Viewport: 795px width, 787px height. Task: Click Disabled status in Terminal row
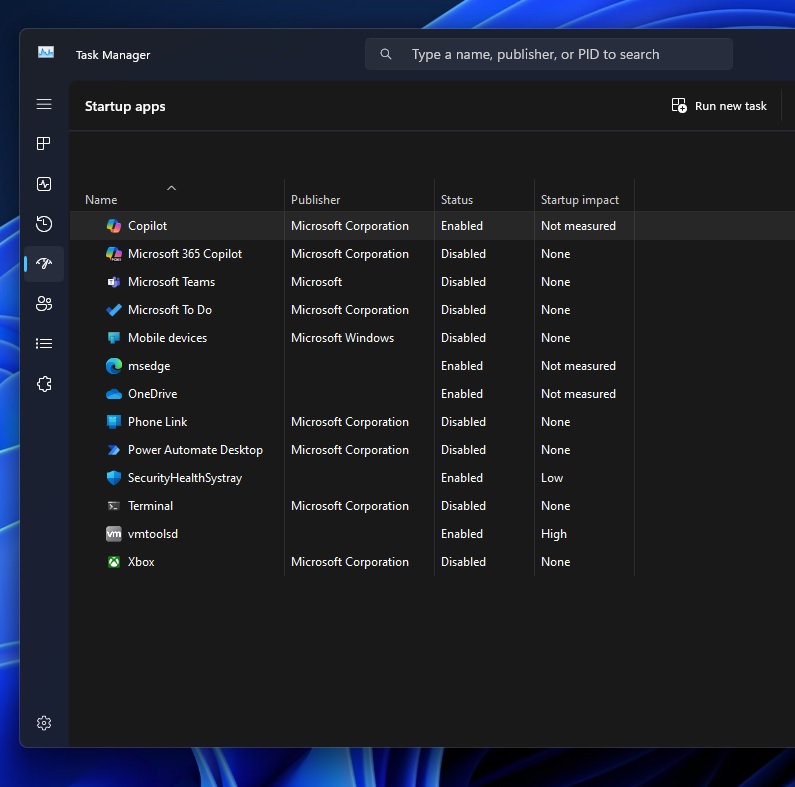tap(463, 506)
